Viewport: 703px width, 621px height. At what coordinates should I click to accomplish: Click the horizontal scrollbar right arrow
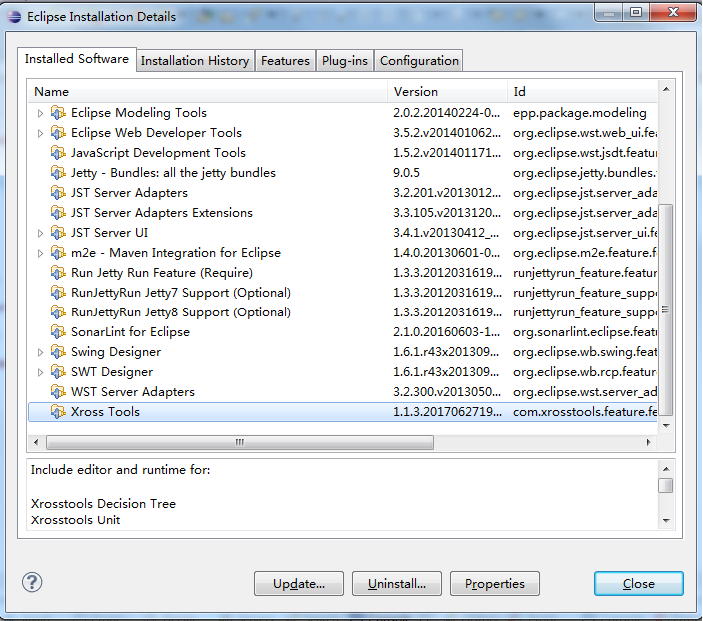coord(648,443)
